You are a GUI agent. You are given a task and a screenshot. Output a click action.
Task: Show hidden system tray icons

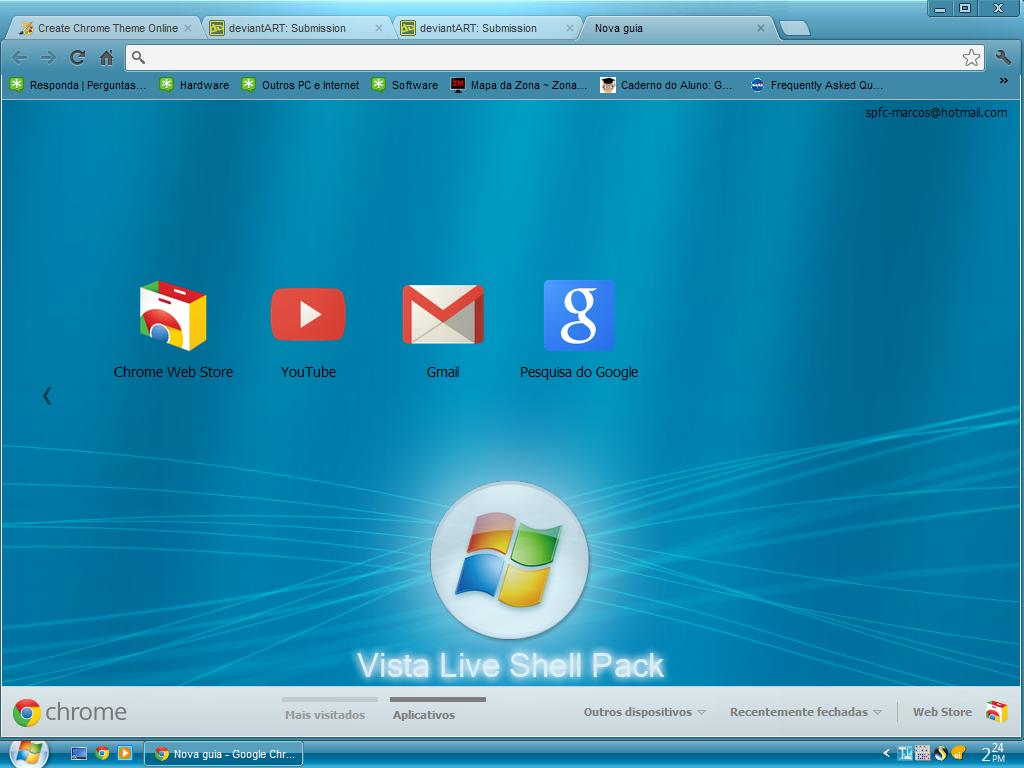tap(886, 753)
